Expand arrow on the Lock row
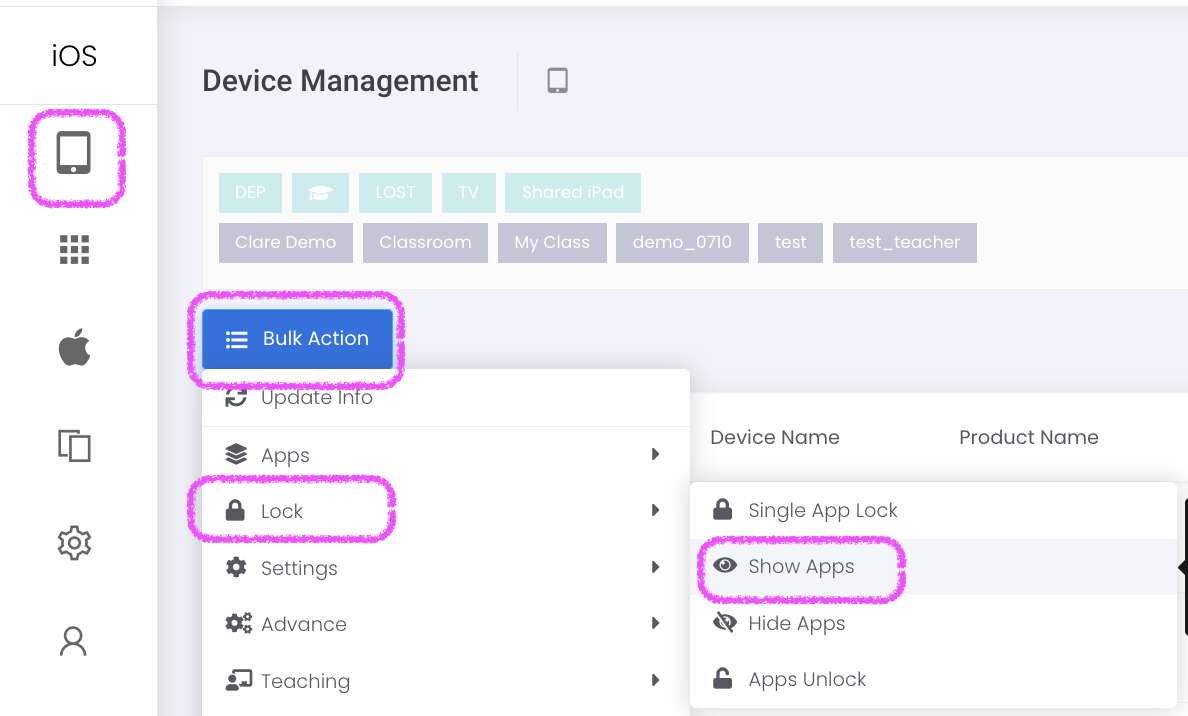The image size is (1188, 716). click(x=655, y=510)
